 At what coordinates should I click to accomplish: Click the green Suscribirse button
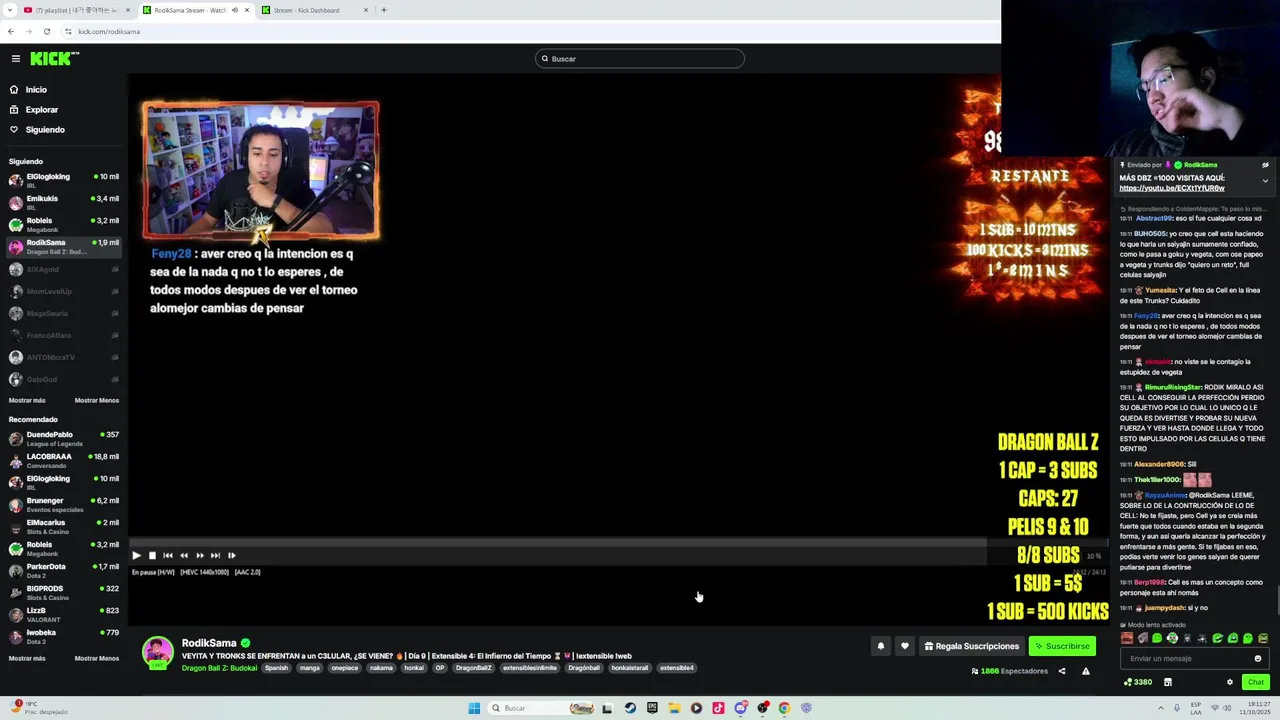pos(1062,646)
